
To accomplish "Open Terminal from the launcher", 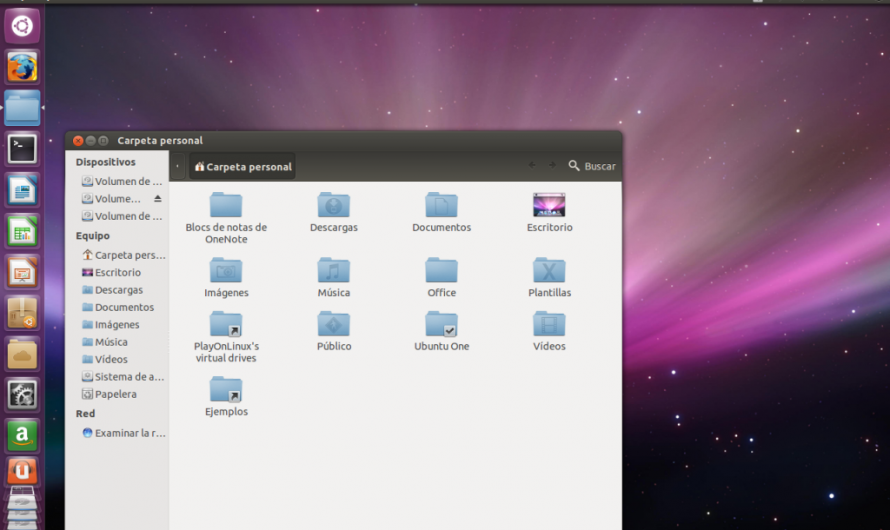I will tap(22, 149).
